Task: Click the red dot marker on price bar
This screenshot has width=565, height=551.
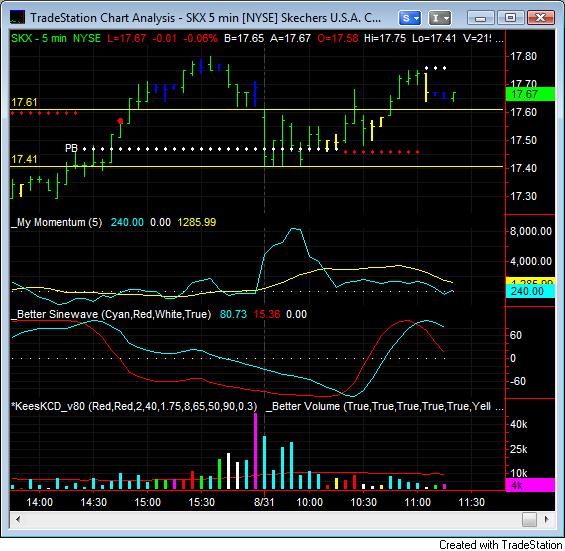Action: tap(120, 121)
